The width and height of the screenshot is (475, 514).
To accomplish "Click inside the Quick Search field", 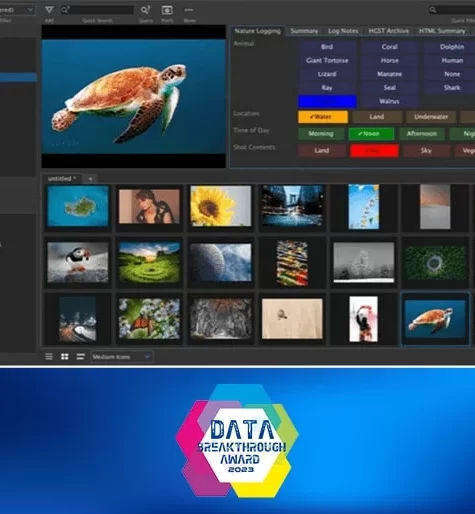I will click(x=97, y=10).
